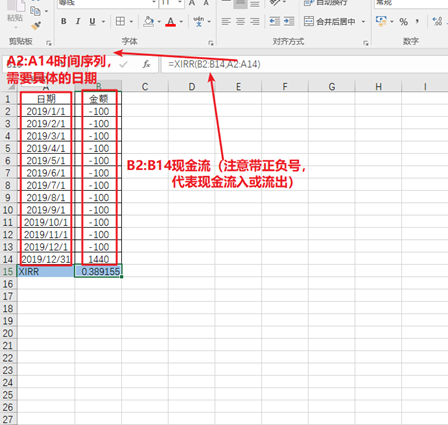This screenshot has height=425, width=448.
Task: Click Align Right icon
Action: pyautogui.click(x=255, y=22)
